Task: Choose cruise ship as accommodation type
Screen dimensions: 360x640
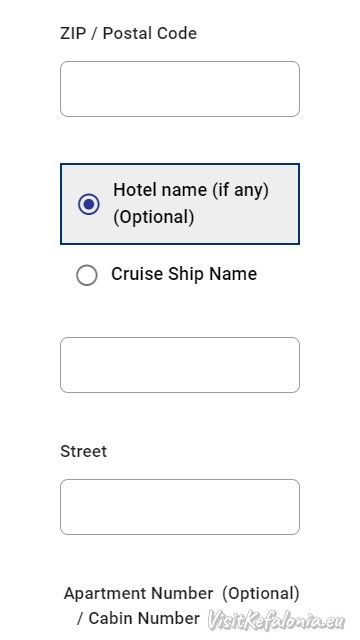Action: [x=87, y=275]
